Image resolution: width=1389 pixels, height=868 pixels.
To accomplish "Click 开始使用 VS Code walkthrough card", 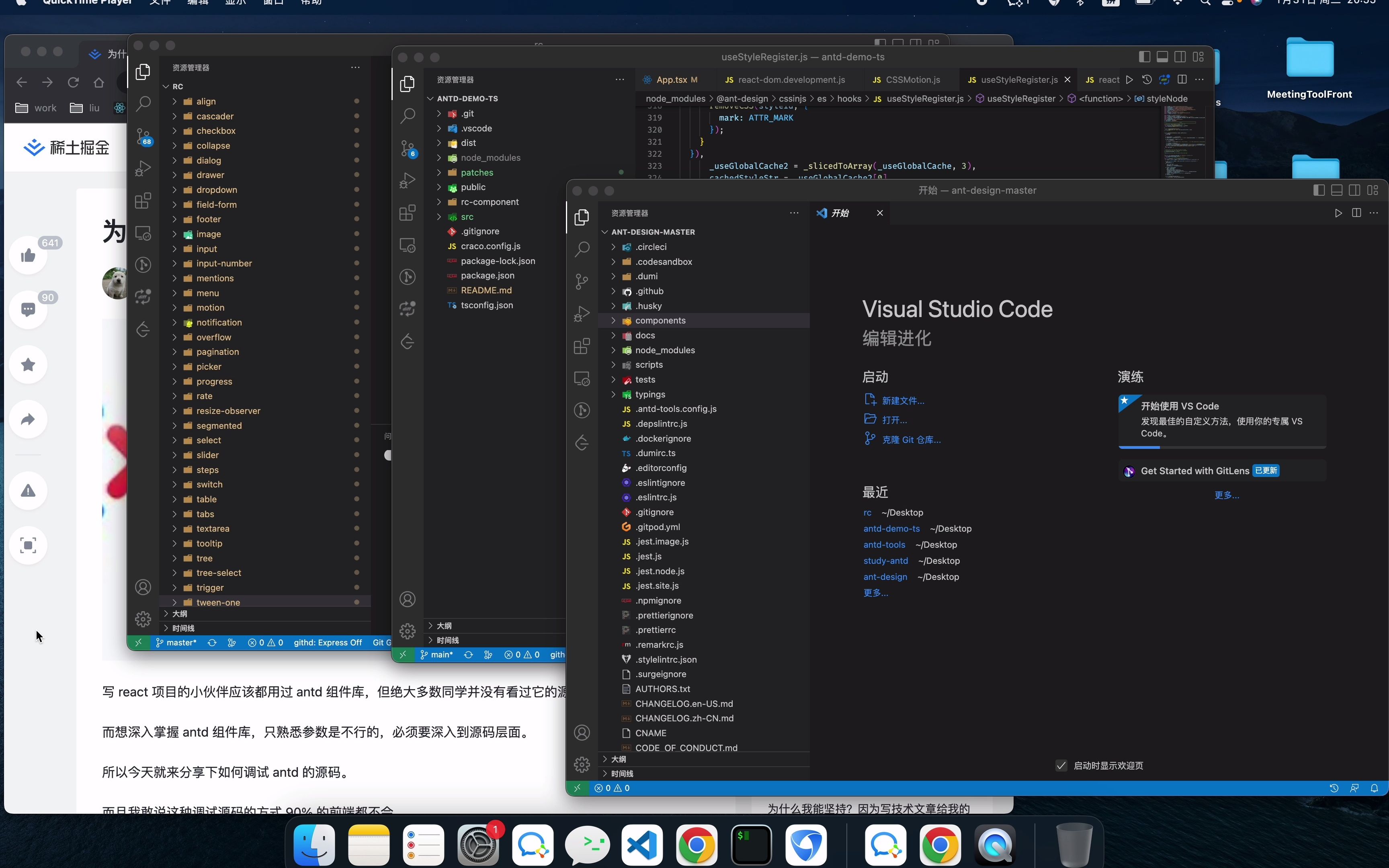I will click(x=1222, y=421).
